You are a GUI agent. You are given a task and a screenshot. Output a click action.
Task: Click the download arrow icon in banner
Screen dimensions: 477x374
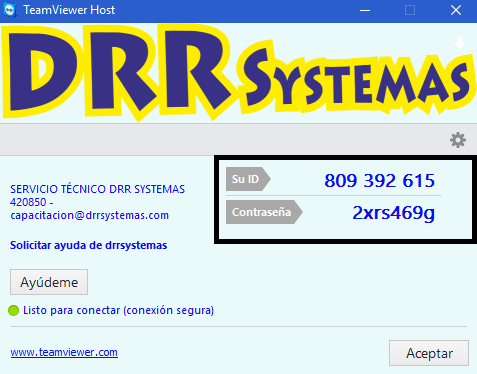point(460,44)
